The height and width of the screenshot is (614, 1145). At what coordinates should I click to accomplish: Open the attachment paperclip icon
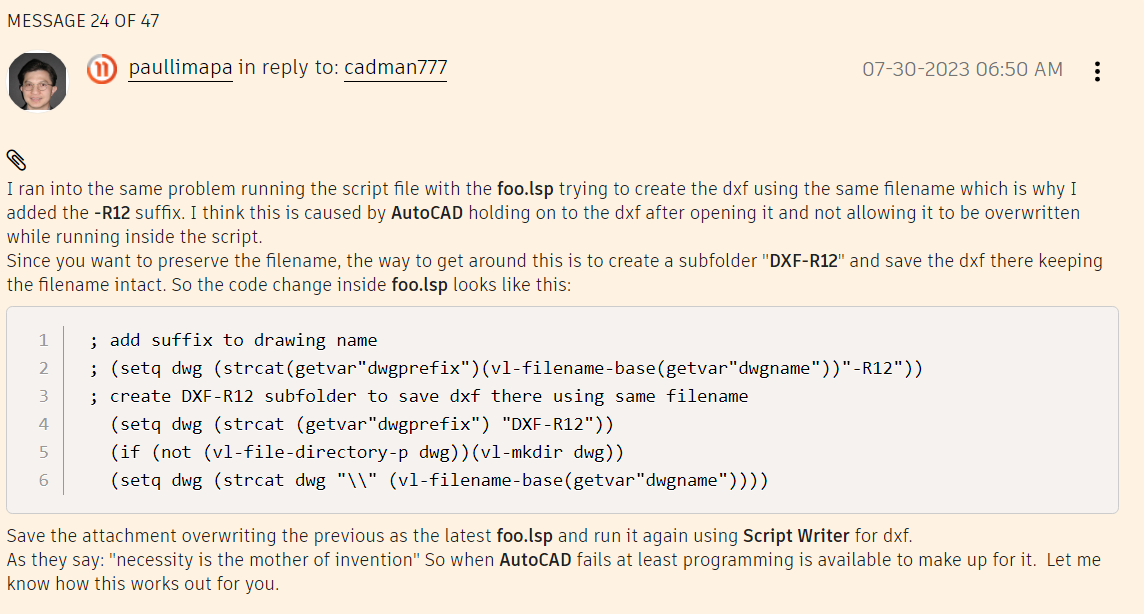point(17,159)
